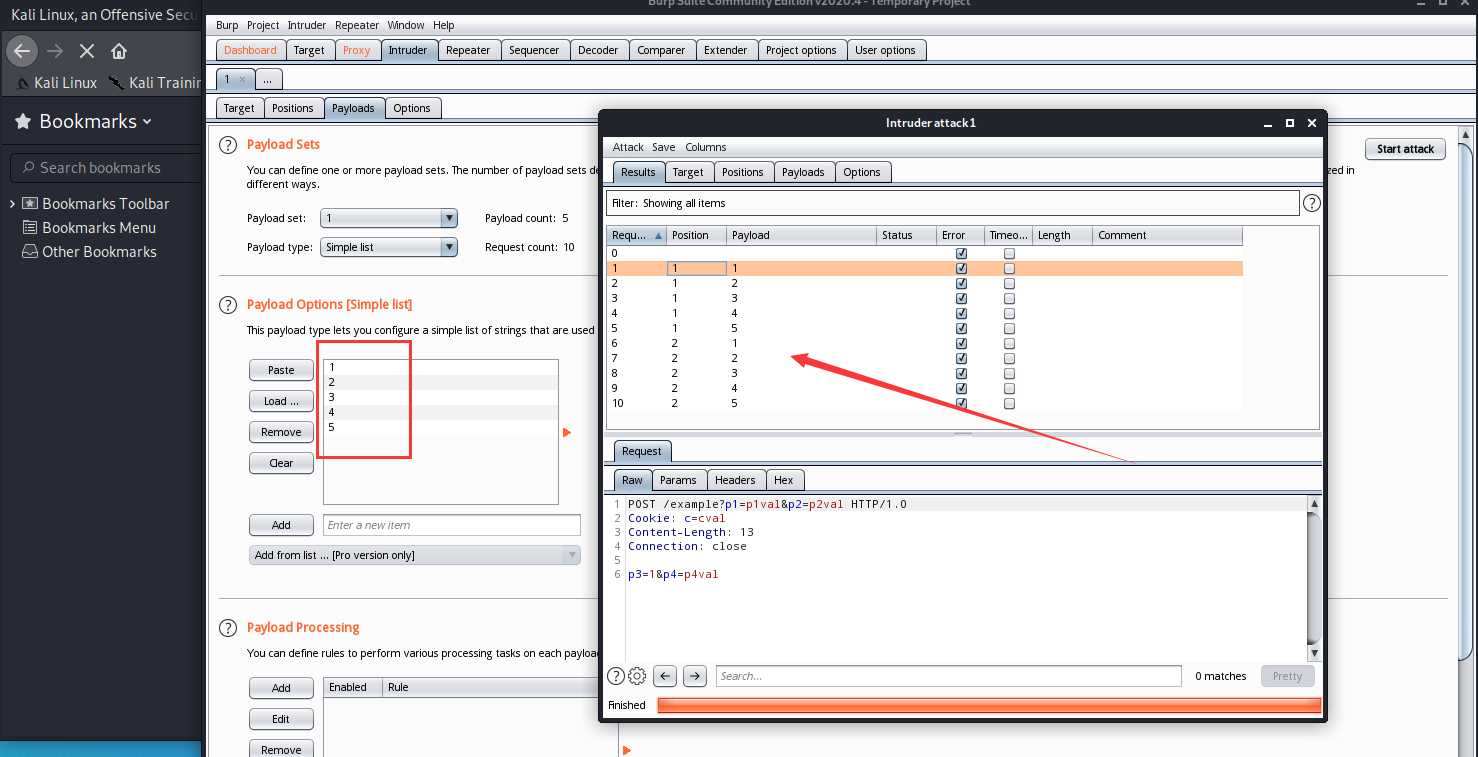Open Payloads tab in attack window

click(803, 172)
